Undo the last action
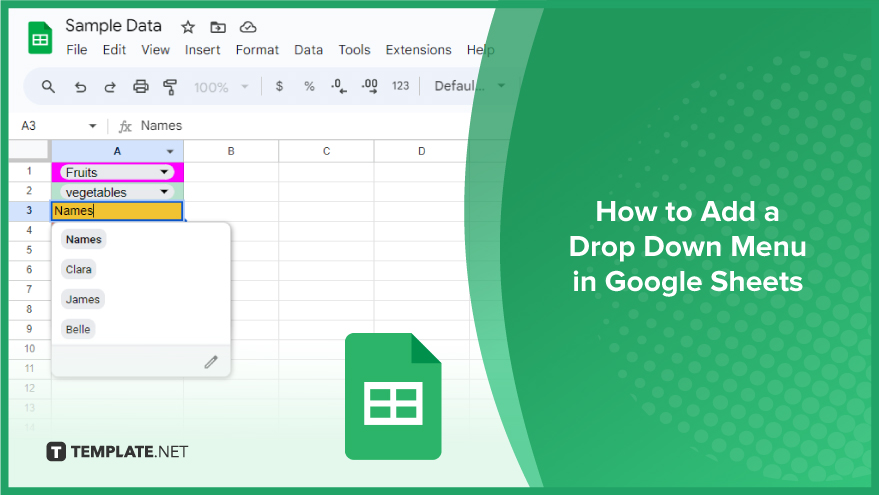The width and height of the screenshot is (879, 495). point(80,87)
